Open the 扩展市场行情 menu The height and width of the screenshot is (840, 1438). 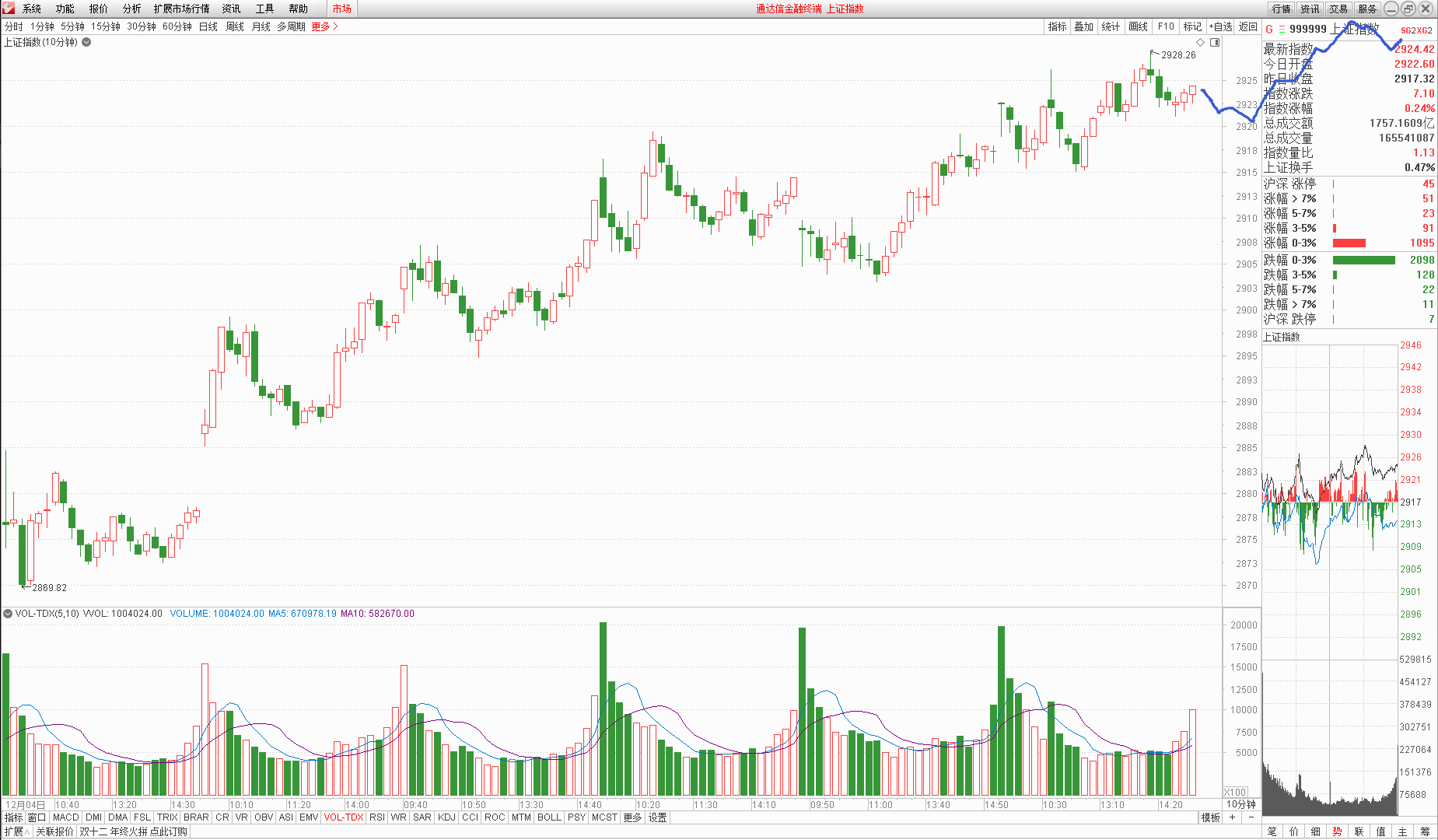182,9
